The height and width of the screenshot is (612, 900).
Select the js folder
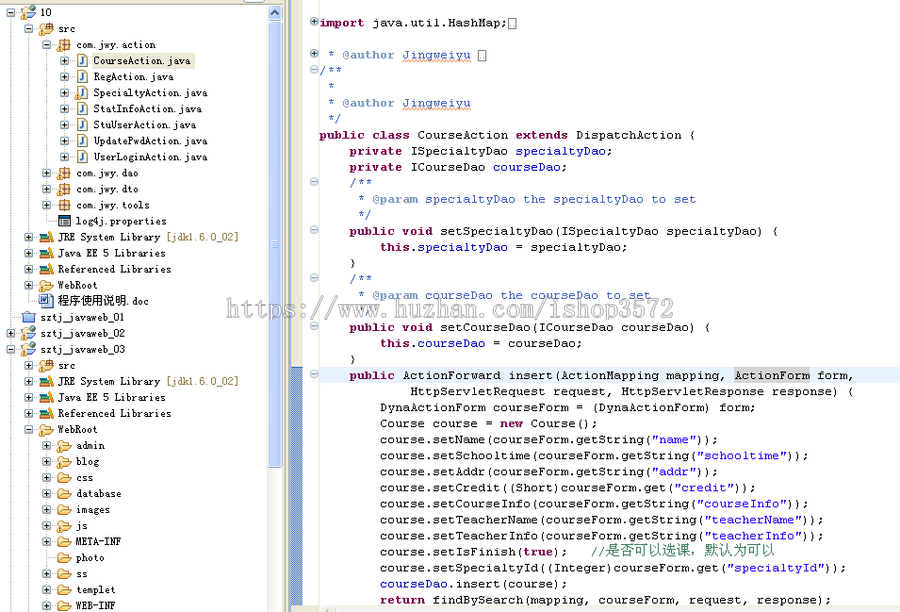(82, 525)
